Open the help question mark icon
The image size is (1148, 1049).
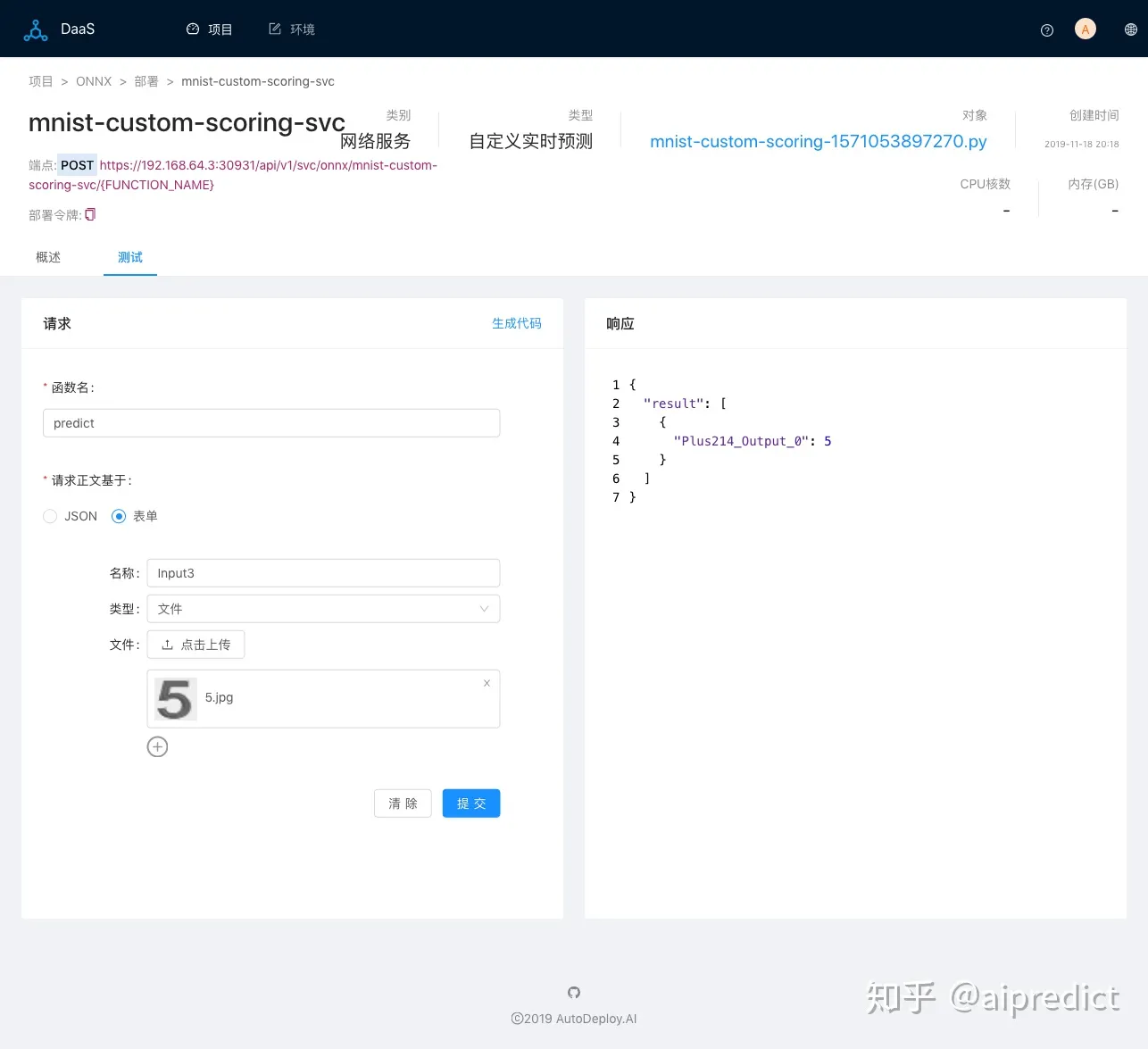click(x=1047, y=30)
